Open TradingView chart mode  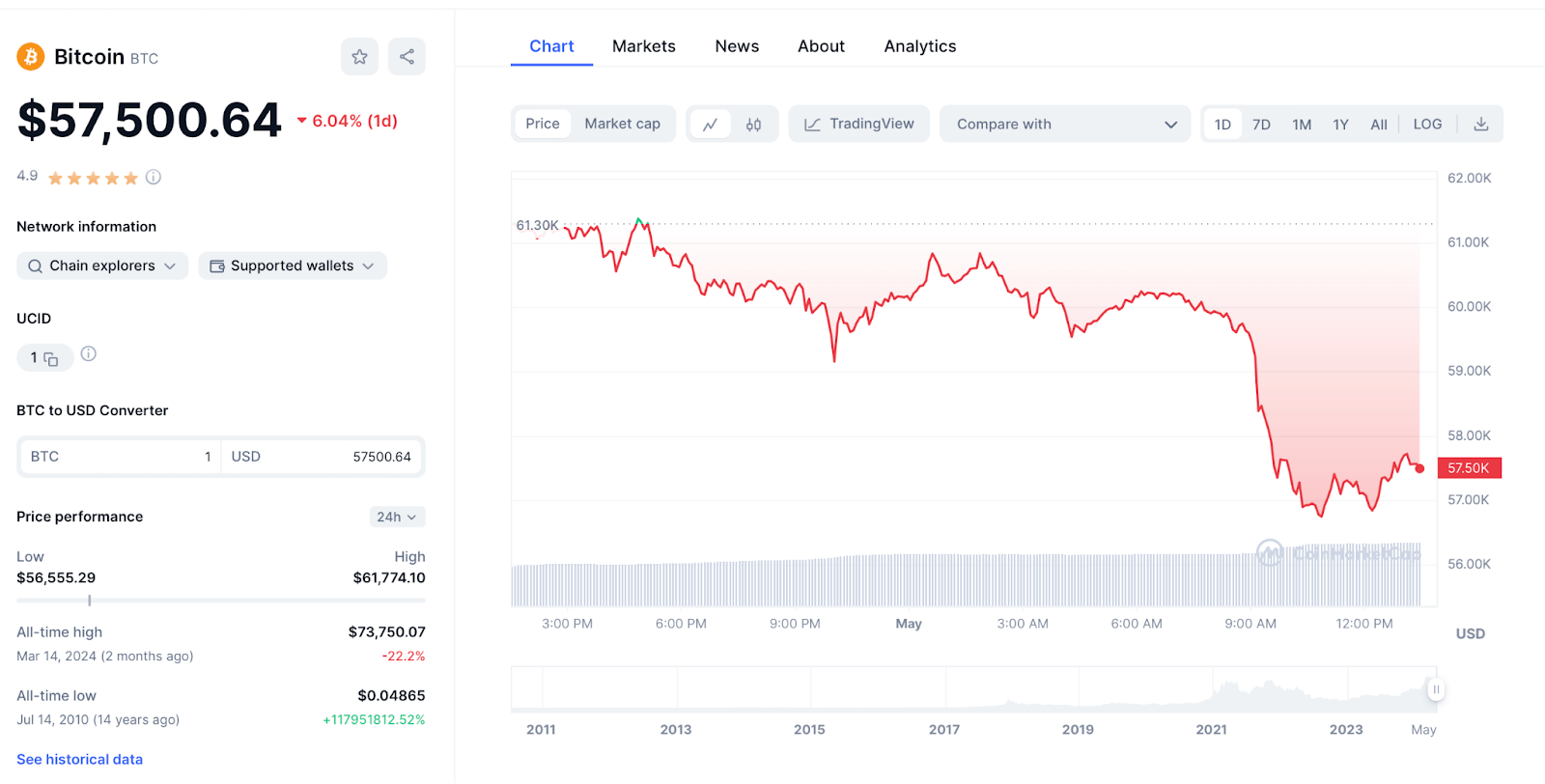pos(858,124)
